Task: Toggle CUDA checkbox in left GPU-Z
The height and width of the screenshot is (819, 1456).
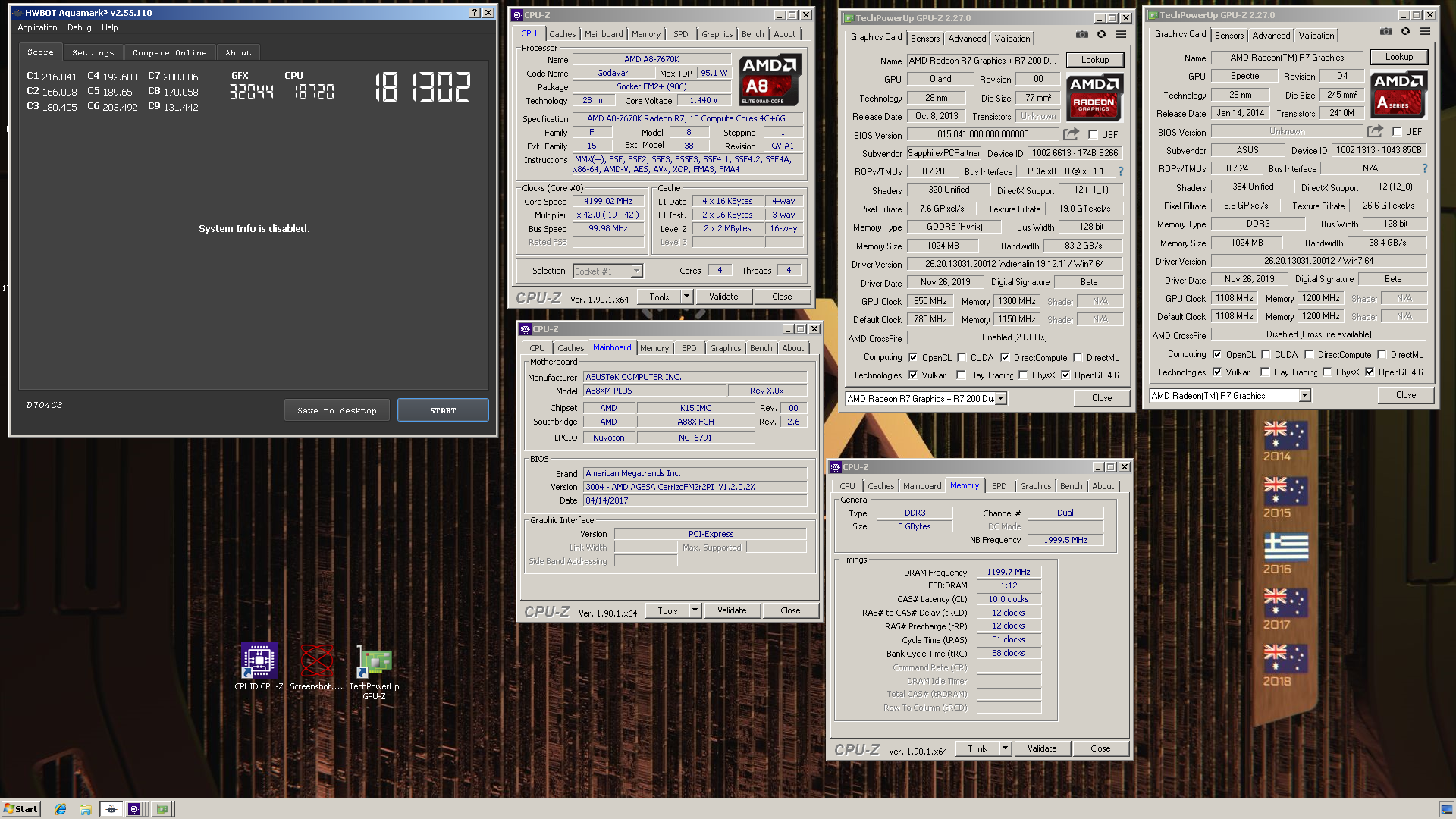Action: pos(962,358)
